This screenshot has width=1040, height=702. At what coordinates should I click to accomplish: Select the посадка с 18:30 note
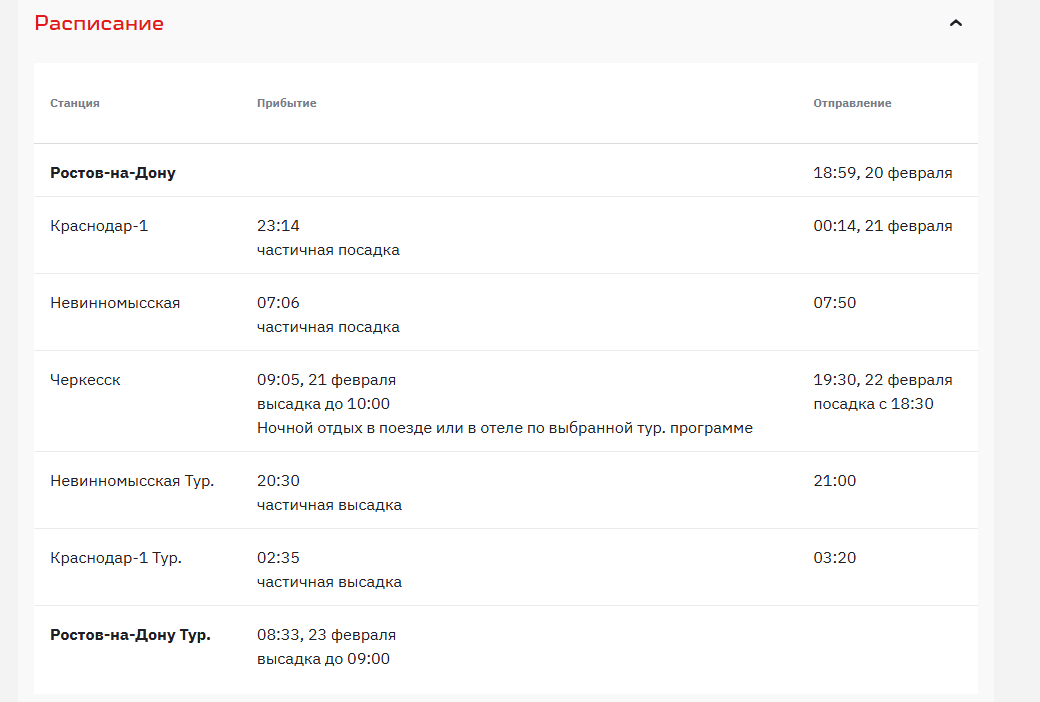click(873, 404)
